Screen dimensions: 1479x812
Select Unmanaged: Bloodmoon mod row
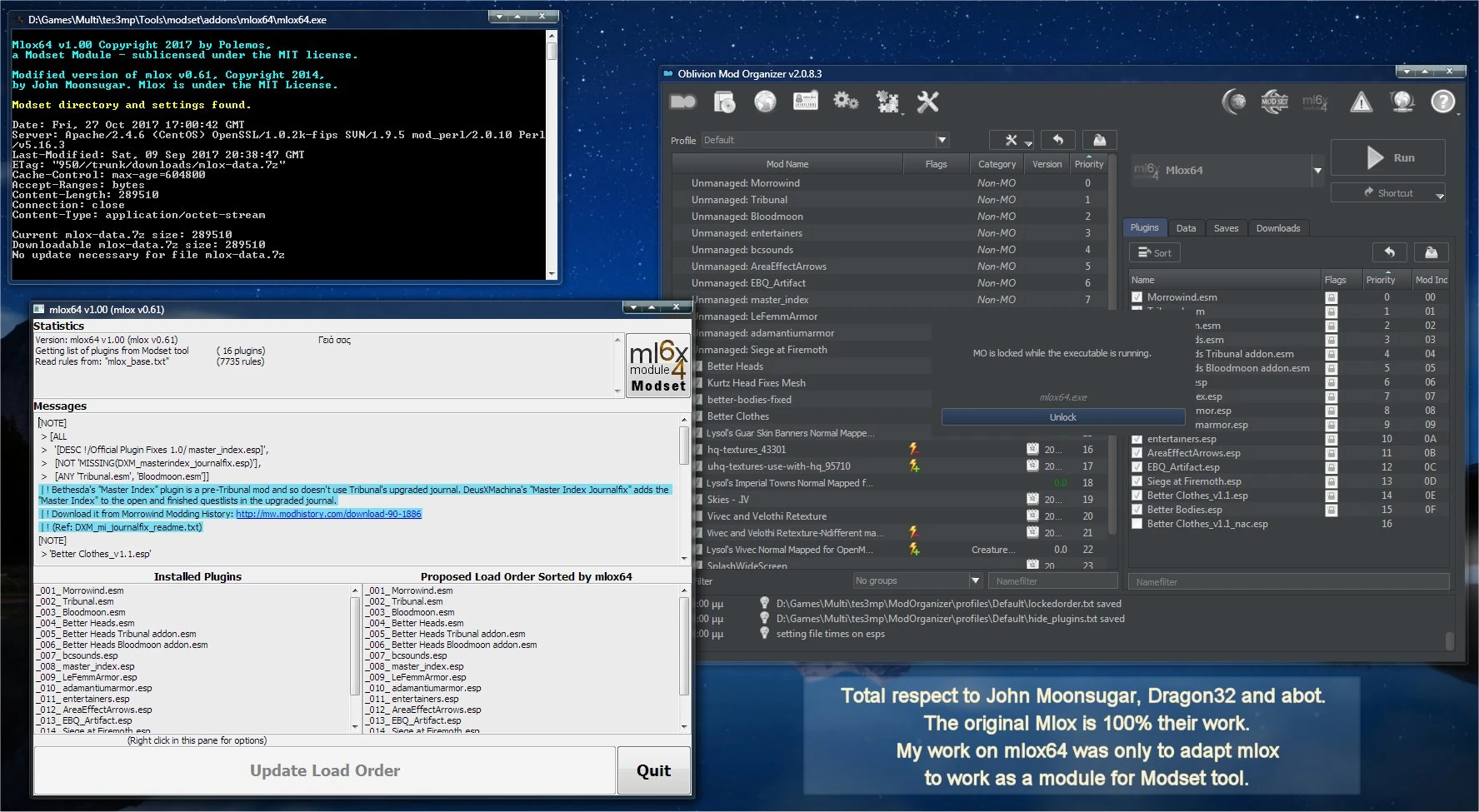pyautogui.click(x=892, y=216)
